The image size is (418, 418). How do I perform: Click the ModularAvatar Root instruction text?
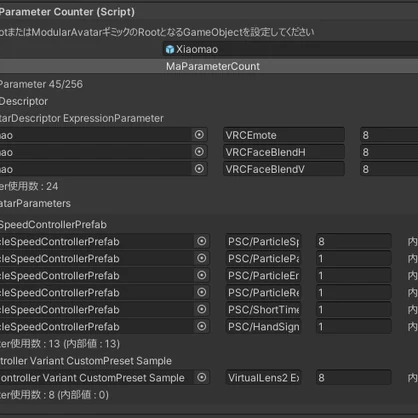coord(157,32)
